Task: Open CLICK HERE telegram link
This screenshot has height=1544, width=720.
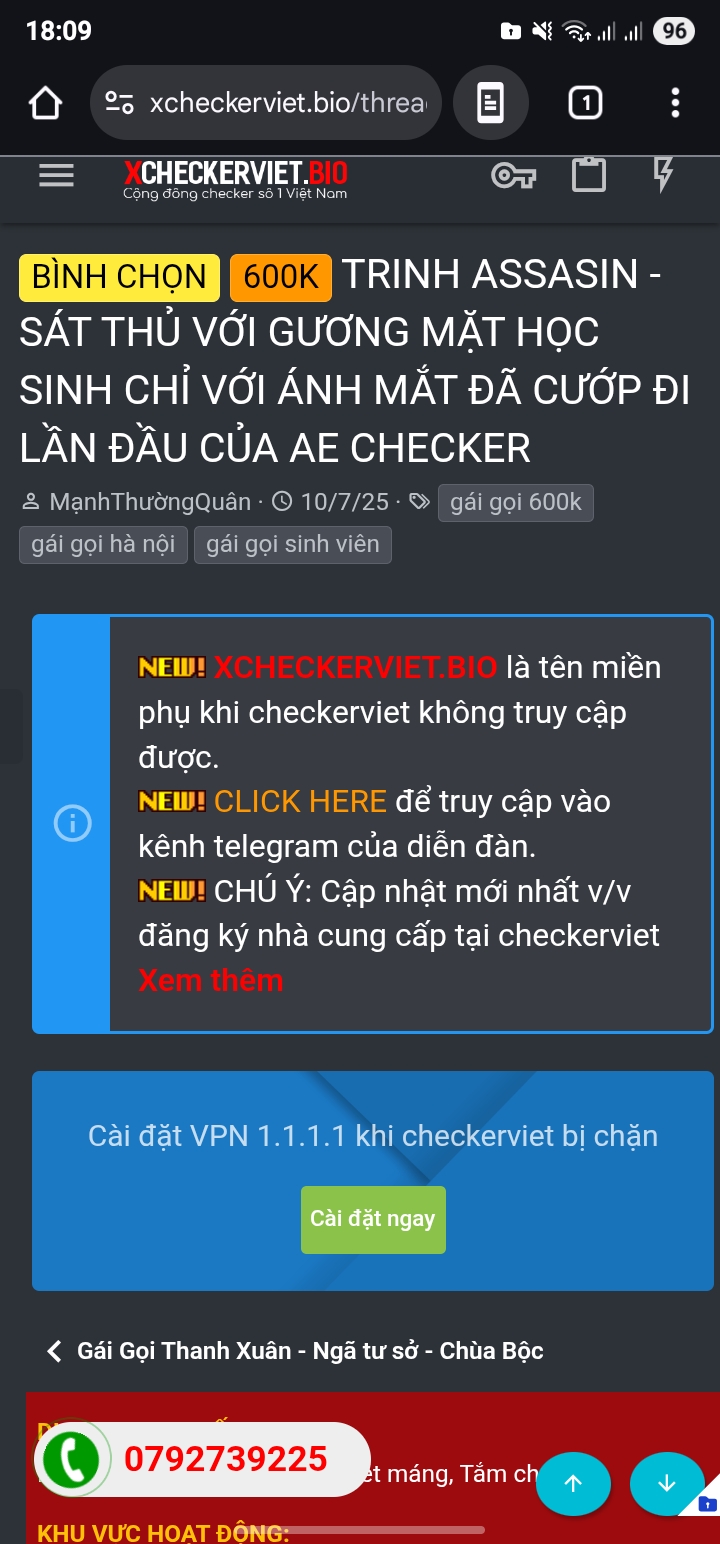Action: (300, 801)
